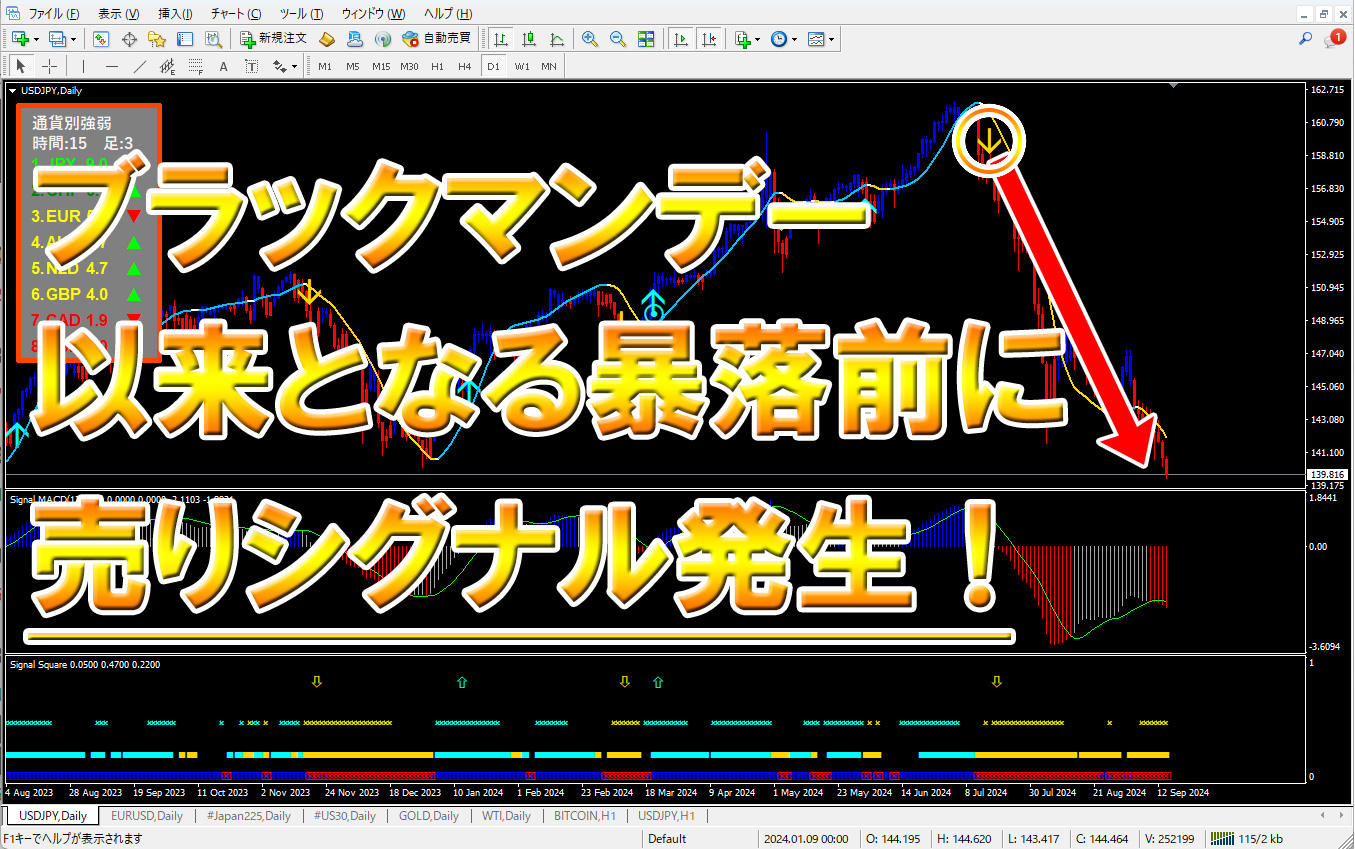1355x849 pixels.
Task: Open the Periods clock icon
Action: [779, 39]
